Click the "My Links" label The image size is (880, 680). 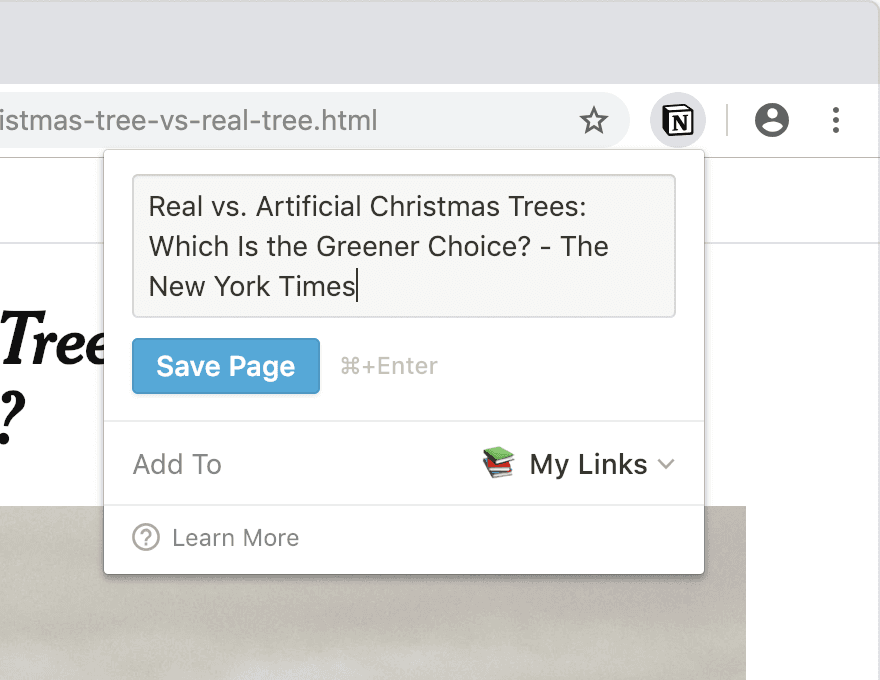click(x=588, y=463)
